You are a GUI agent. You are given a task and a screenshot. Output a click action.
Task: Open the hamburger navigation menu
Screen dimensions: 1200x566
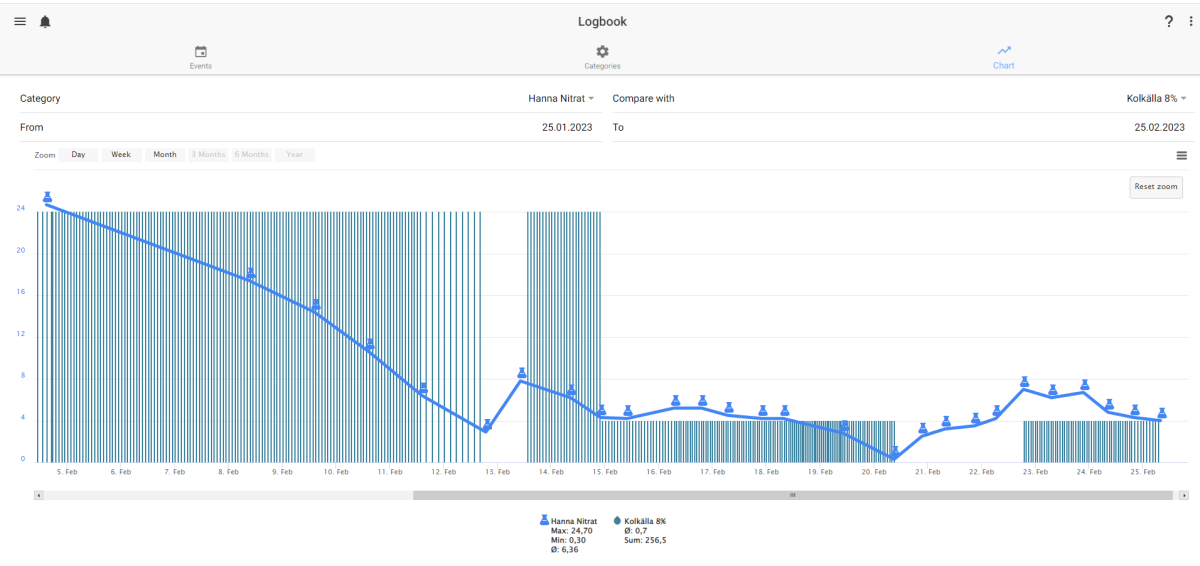coord(20,22)
